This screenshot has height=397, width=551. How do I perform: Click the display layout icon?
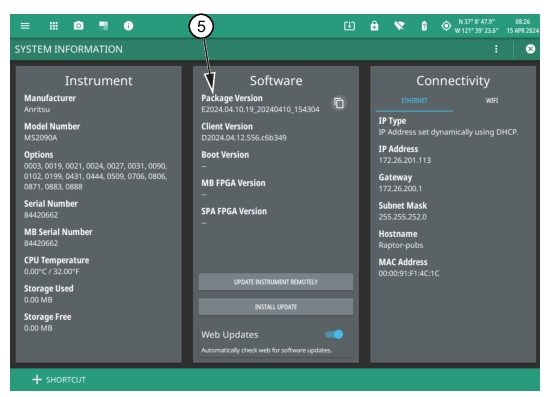(103, 26)
